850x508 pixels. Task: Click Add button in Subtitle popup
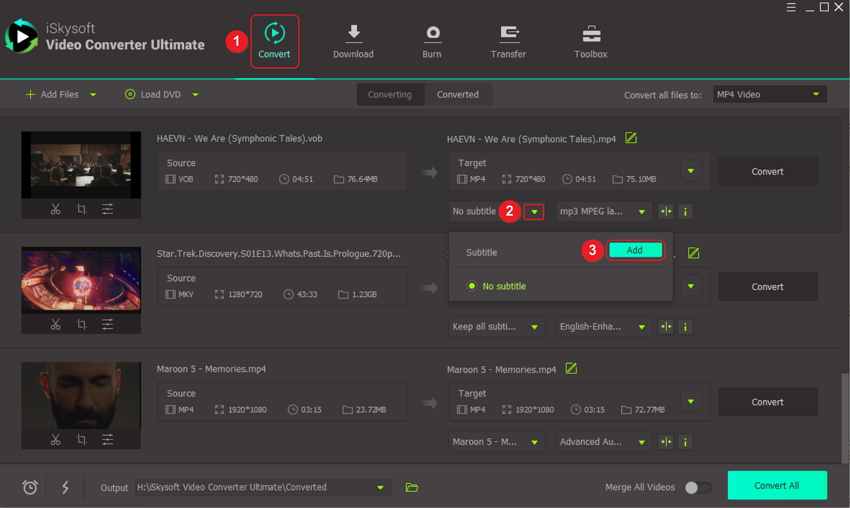[634, 250]
